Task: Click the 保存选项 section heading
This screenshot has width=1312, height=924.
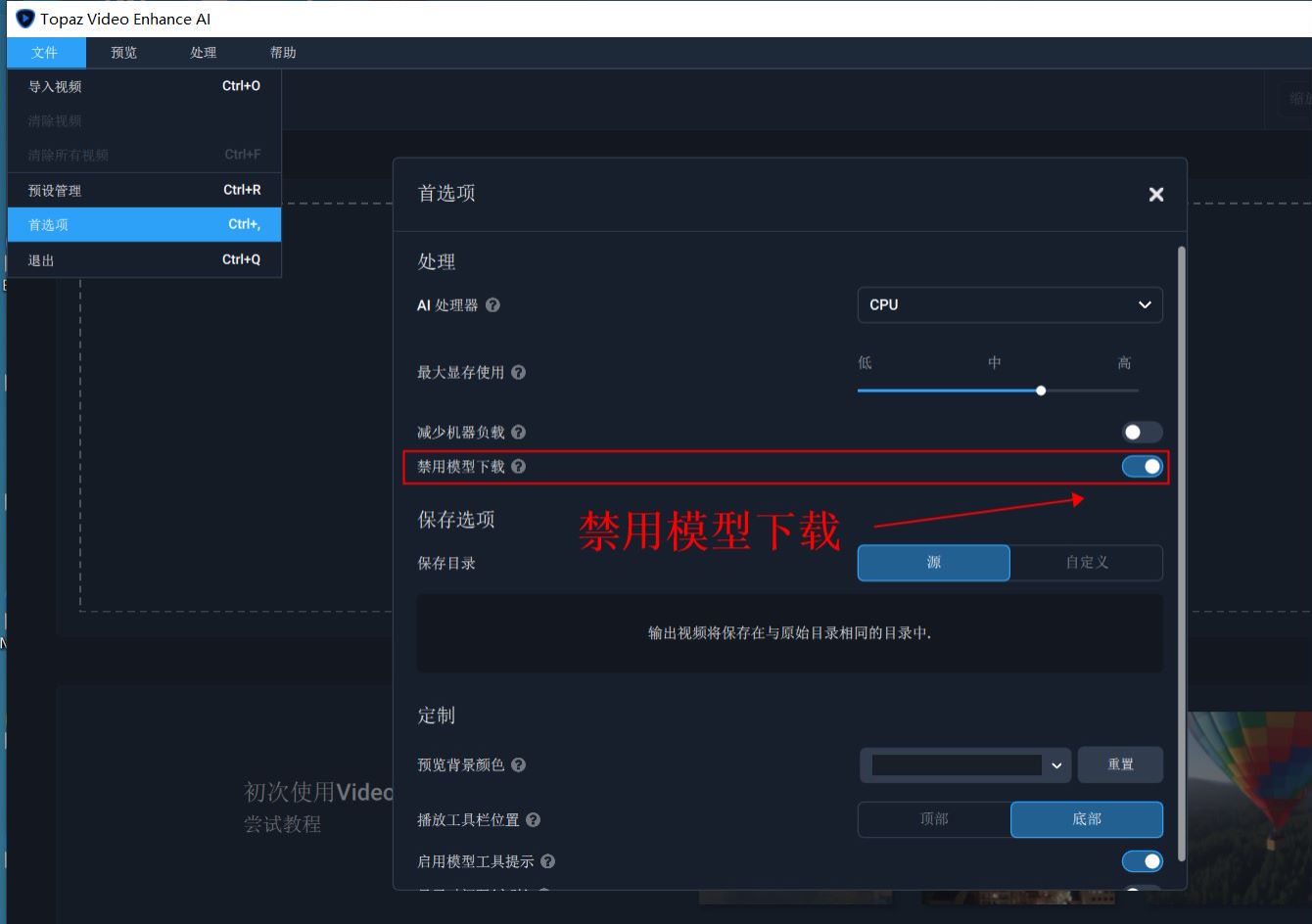Action: pos(456,520)
